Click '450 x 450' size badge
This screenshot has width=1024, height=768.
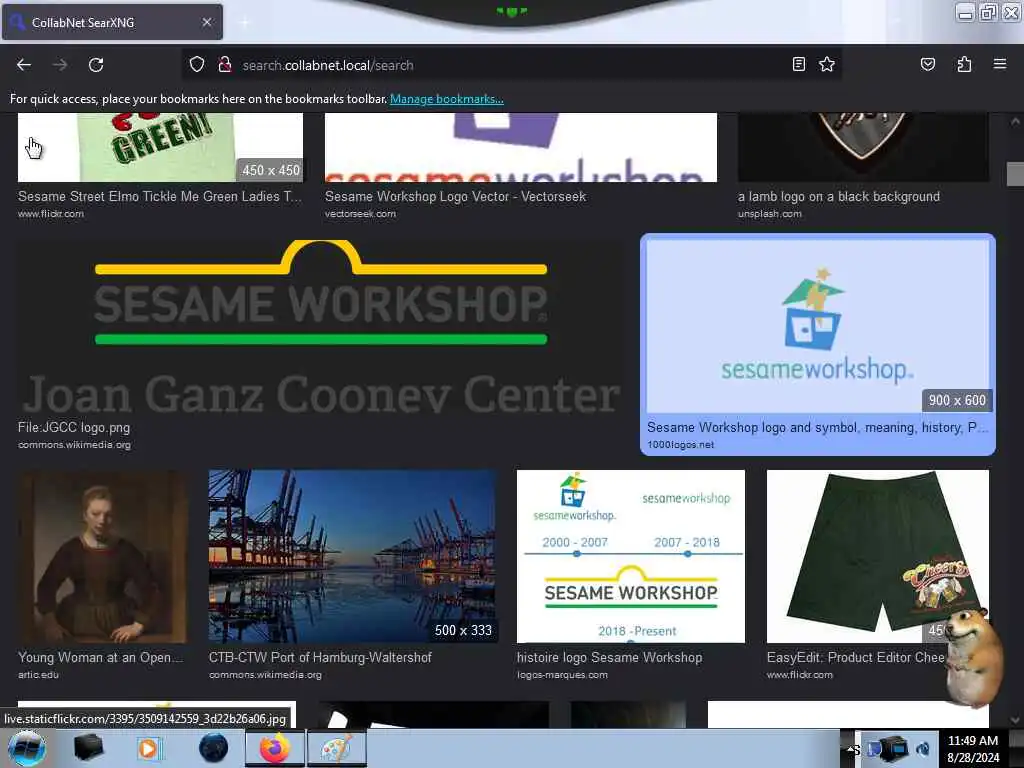tap(270, 170)
